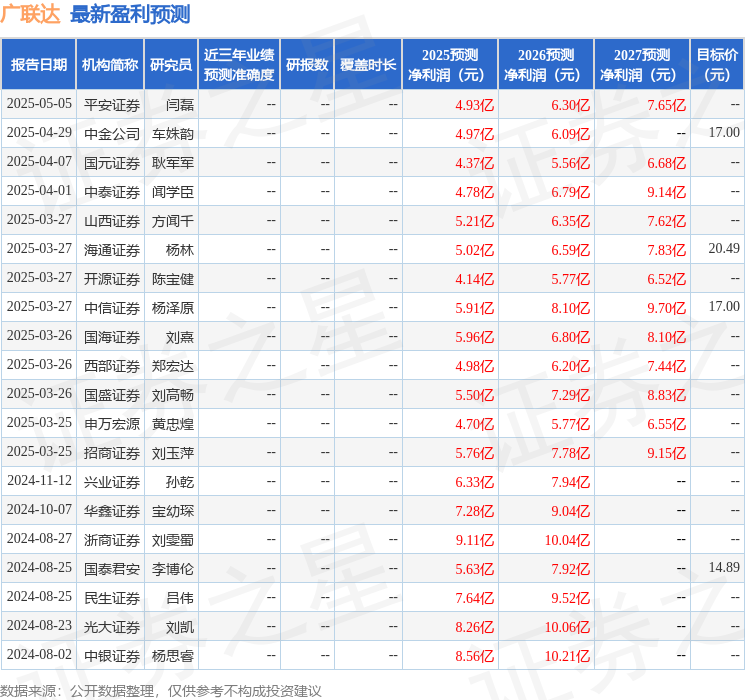Select the 报告日期 column header
Image resolution: width=745 pixels, height=700 pixels.
point(38,65)
